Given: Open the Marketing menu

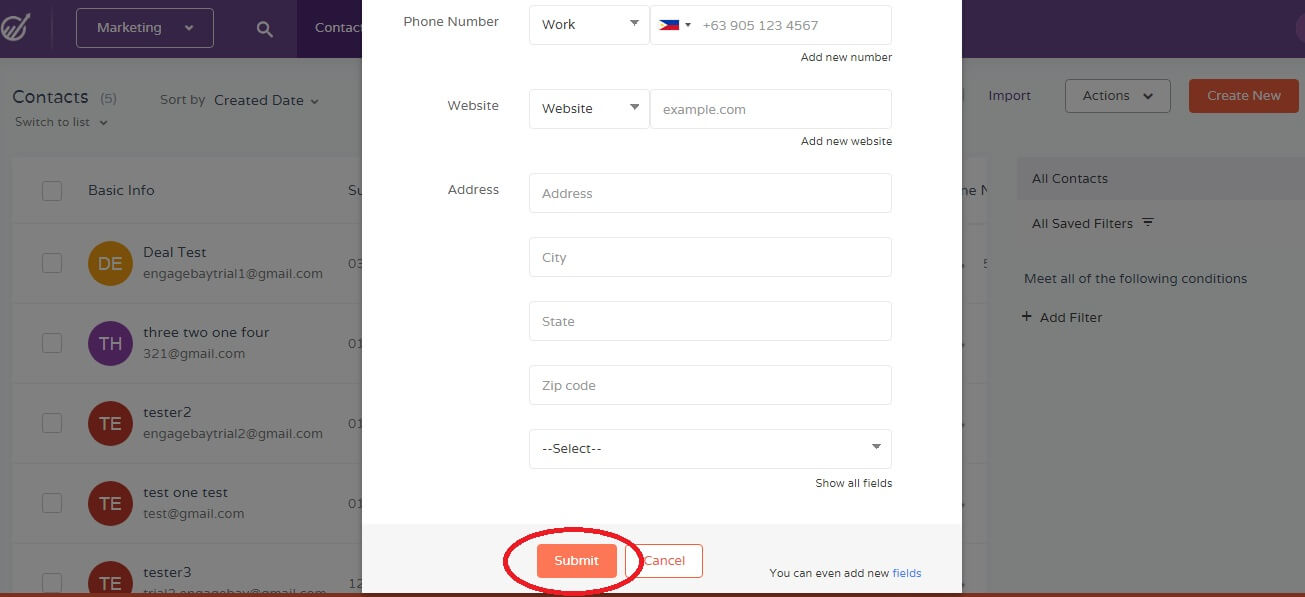Looking at the screenshot, I should pos(143,28).
